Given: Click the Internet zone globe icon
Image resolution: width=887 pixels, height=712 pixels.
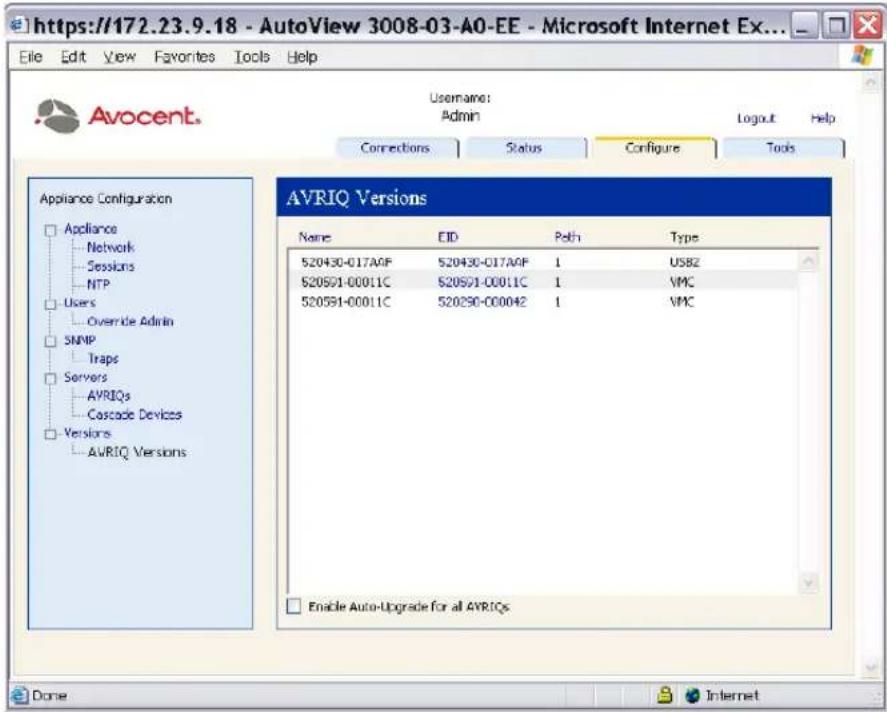Looking at the screenshot, I should point(692,695).
